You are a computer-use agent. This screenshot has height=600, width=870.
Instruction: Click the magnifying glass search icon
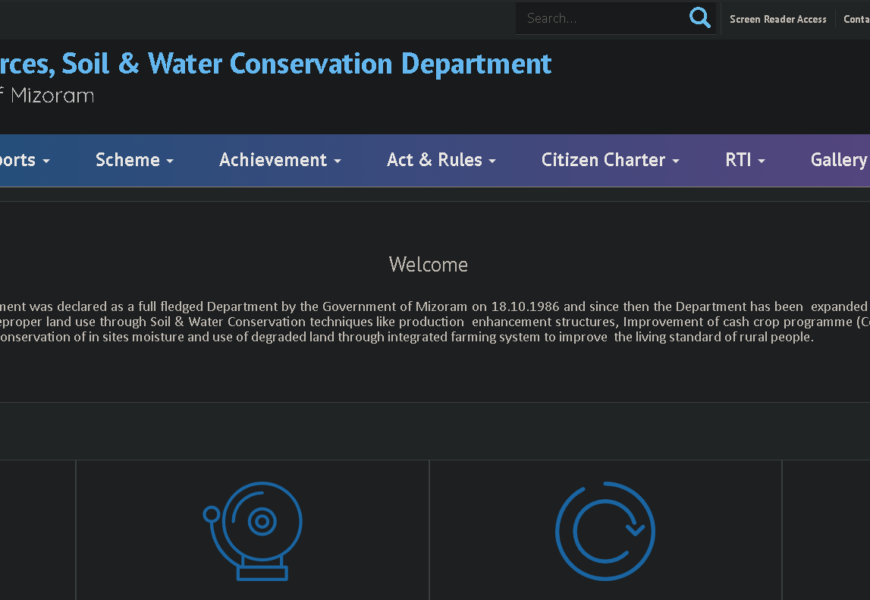click(700, 18)
